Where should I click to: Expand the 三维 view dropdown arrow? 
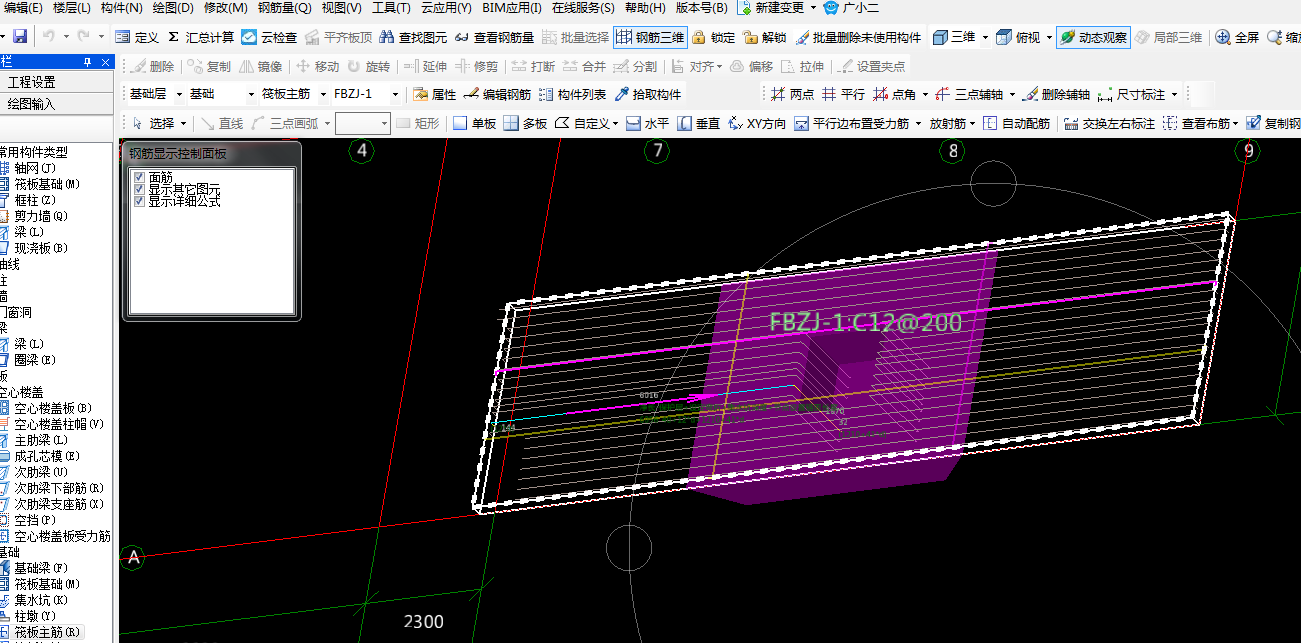(985, 37)
